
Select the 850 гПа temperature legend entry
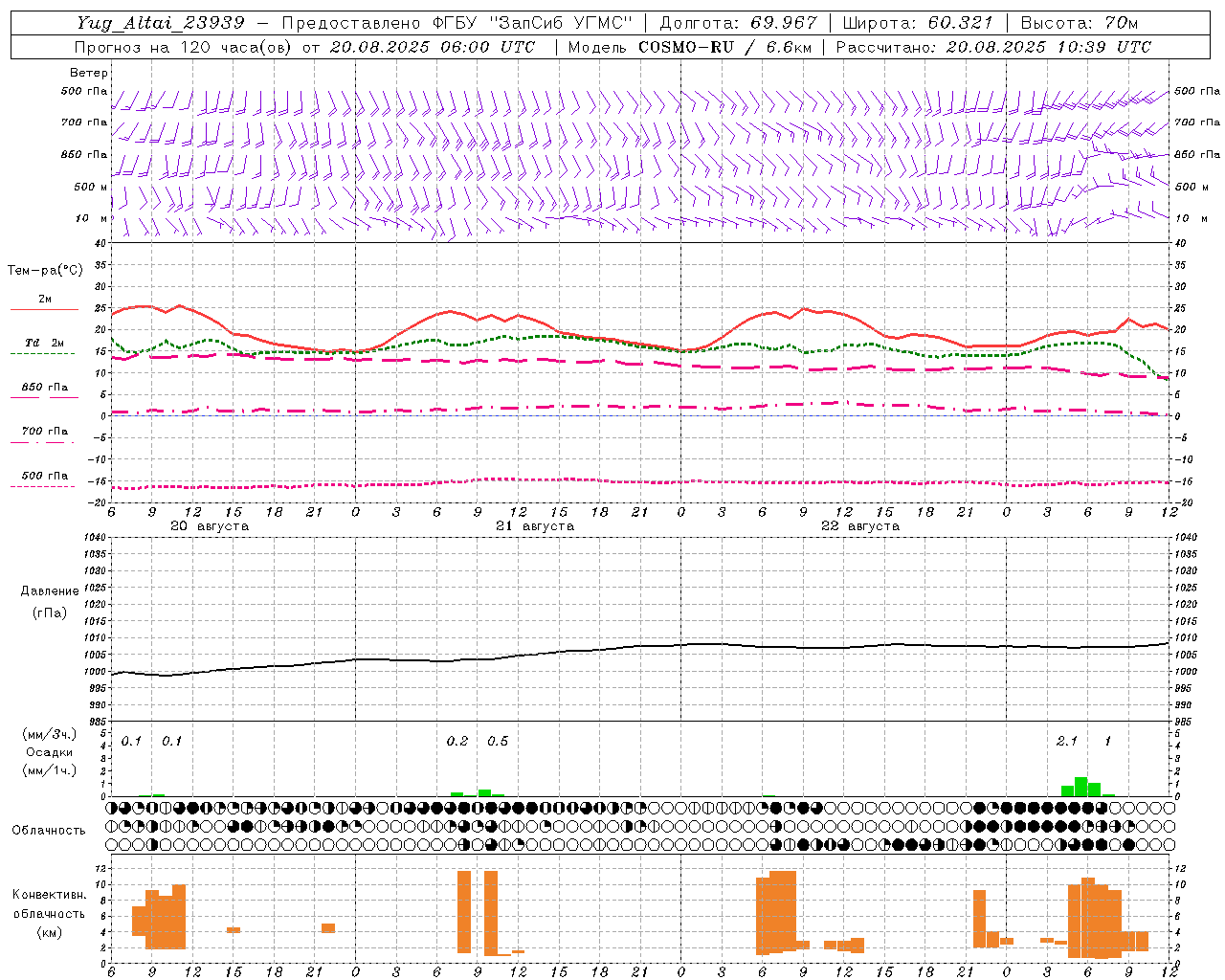point(44,392)
